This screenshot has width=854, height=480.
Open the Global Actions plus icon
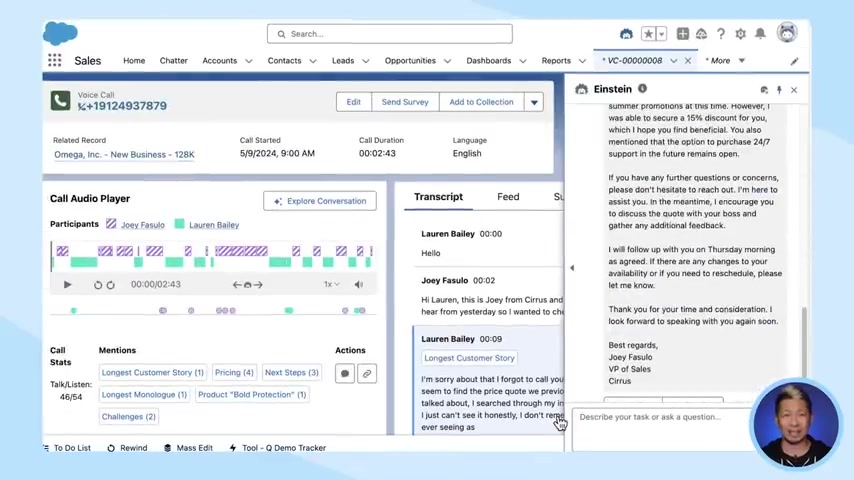click(682, 34)
